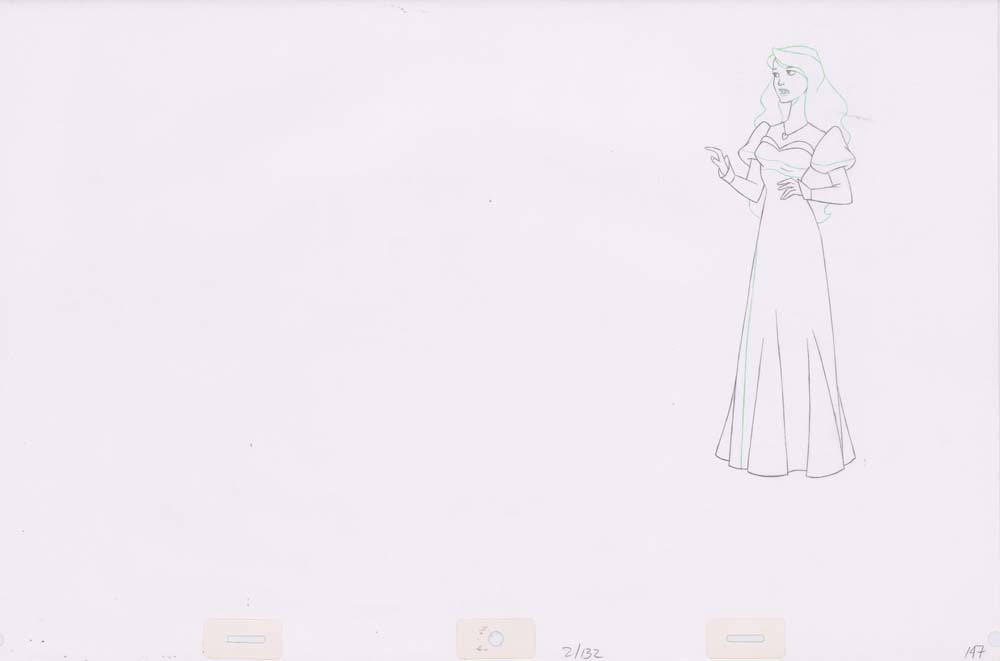Click the hand resting on her waist
This screenshot has width=1000, height=661.
pyautogui.click(x=789, y=188)
